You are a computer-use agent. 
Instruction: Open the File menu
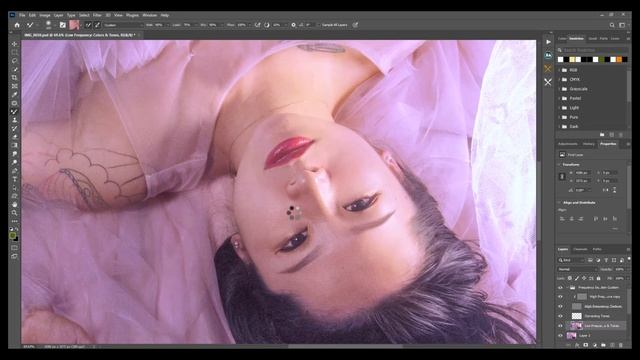click(x=22, y=15)
